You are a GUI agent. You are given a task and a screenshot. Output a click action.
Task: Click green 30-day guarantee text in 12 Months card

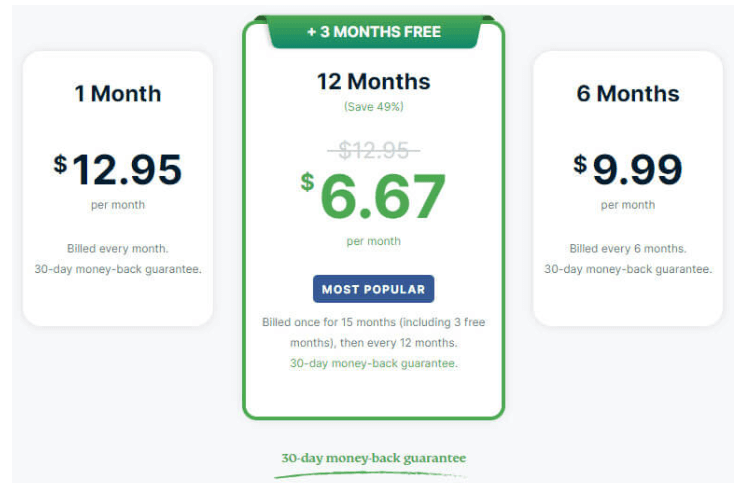(x=374, y=363)
